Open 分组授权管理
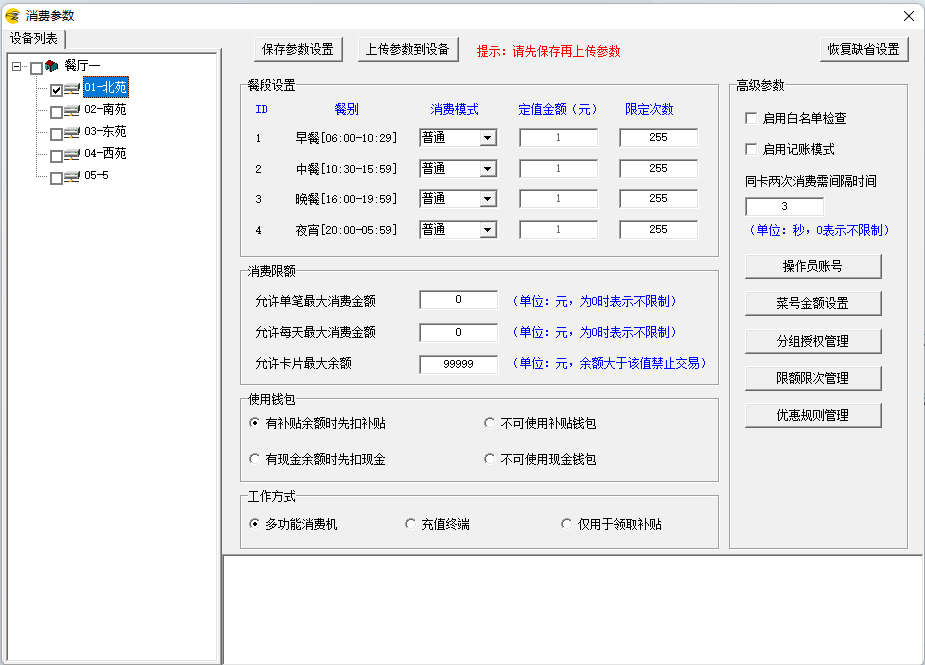Viewport: 925px width, 665px height. (813, 341)
